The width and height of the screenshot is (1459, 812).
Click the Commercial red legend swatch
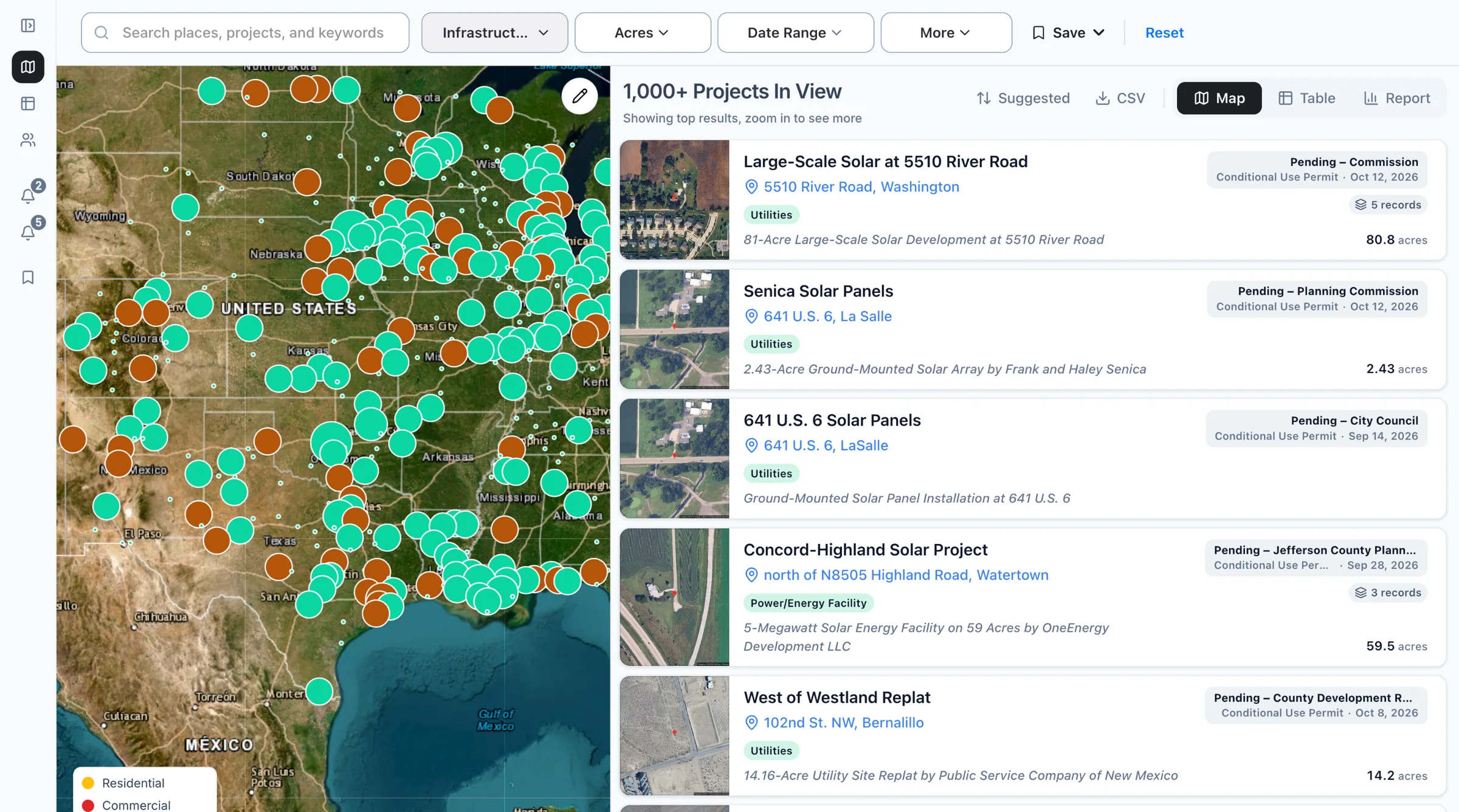88,805
